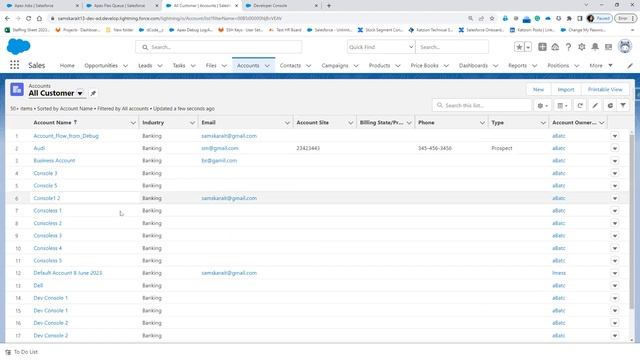Open Industry column options chevron
The height and width of the screenshot is (360, 640).
point(192,122)
